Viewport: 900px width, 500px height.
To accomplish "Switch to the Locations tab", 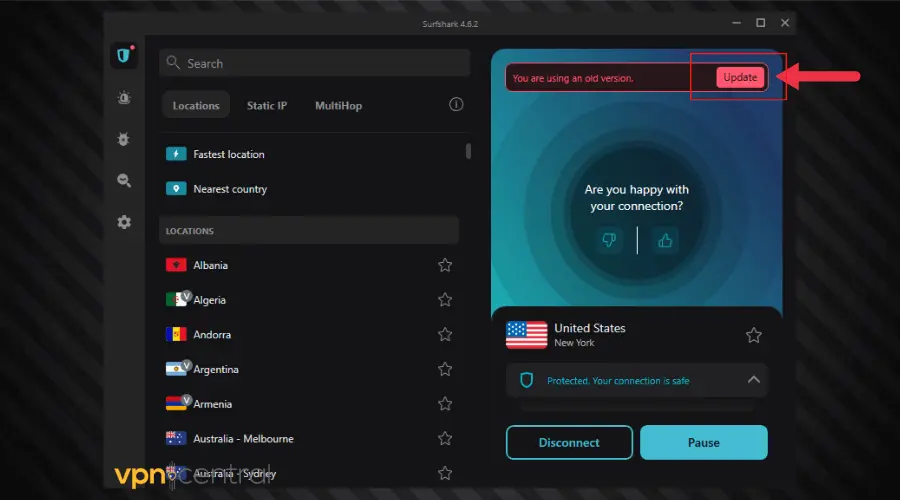I will tap(196, 105).
